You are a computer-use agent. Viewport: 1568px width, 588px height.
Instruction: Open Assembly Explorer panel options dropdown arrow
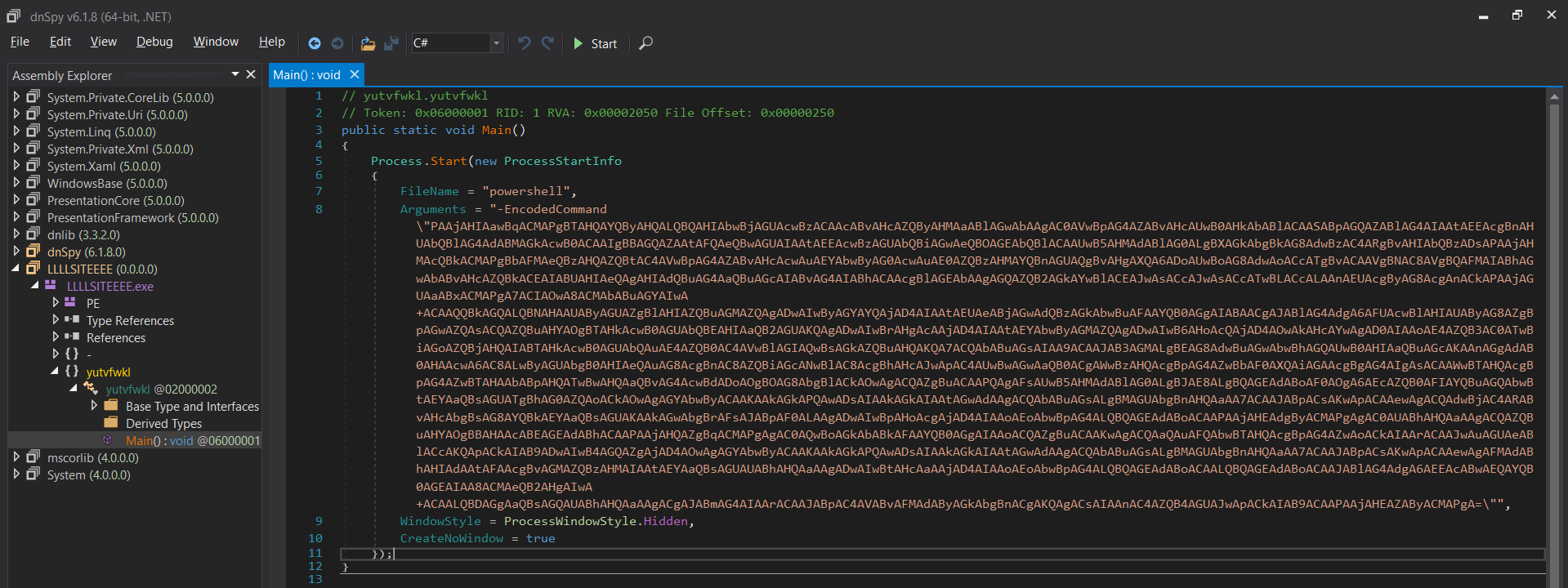pyautogui.click(x=235, y=74)
